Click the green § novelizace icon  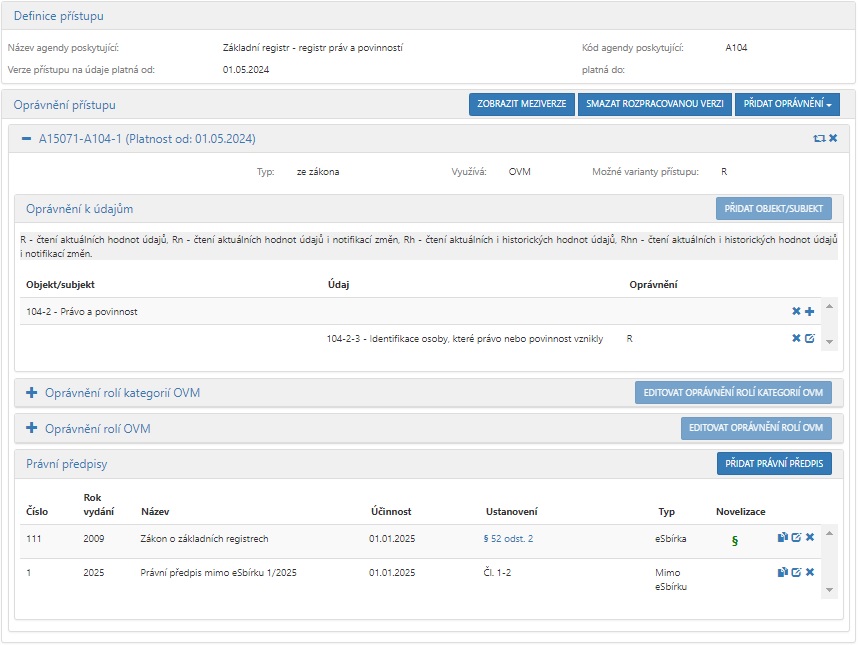(x=735, y=541)
